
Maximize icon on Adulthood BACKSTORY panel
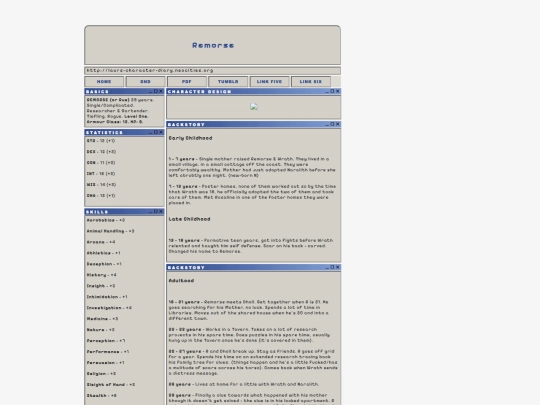[x=332, y=267]
